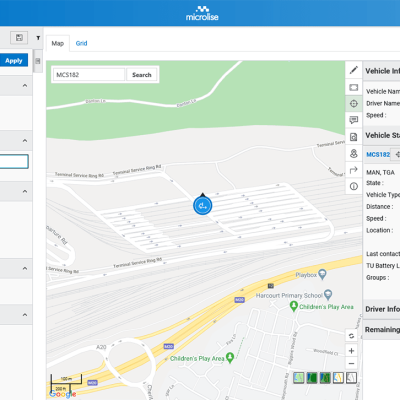400x400 pixels.
Task: Click the locate icon next to MCS182 link
Action: [x=397, y=154]
